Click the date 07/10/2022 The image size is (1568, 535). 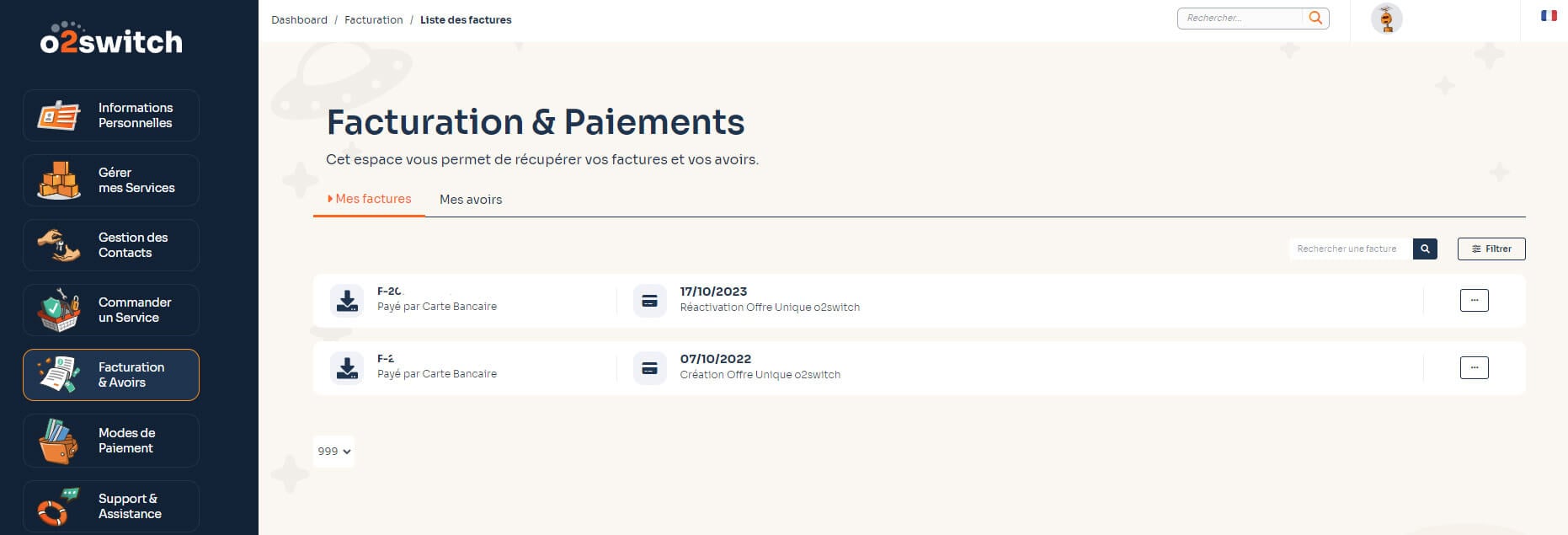(715, 359)
